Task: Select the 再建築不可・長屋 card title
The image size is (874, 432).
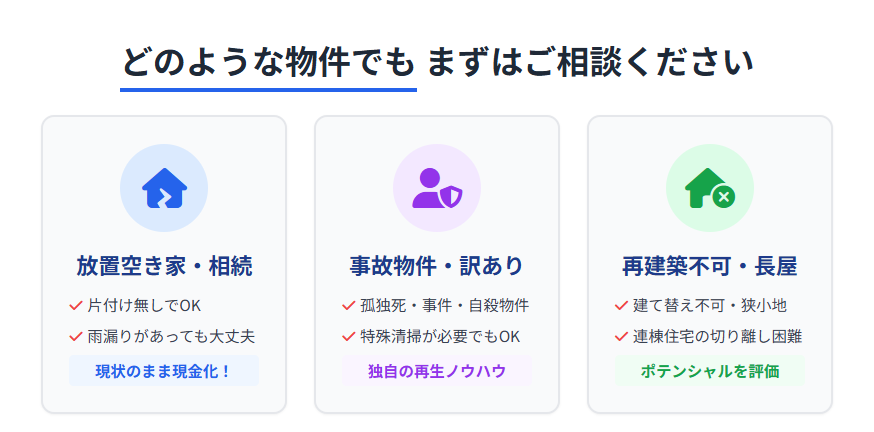Action: point(710,266)
